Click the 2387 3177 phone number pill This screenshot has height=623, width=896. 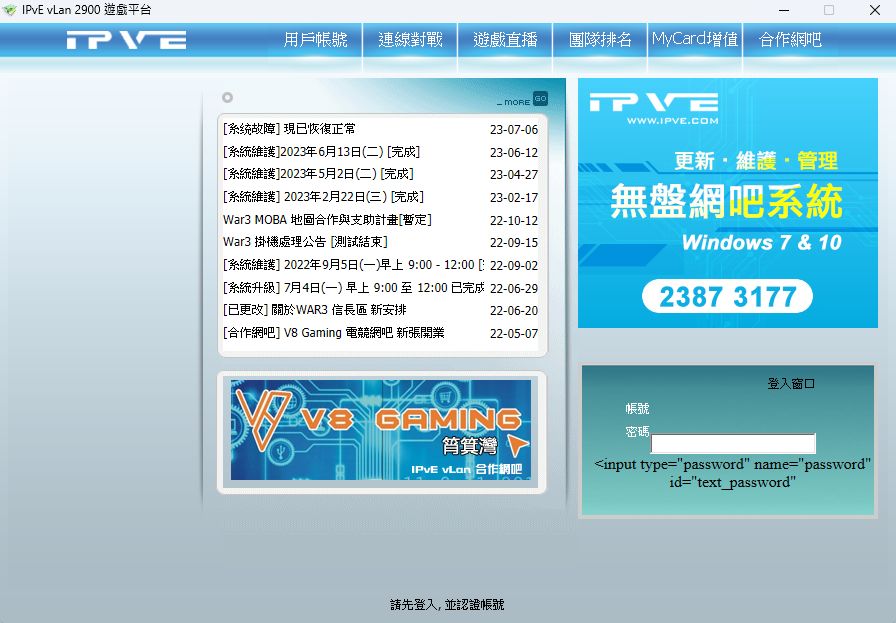pos(727,297)
